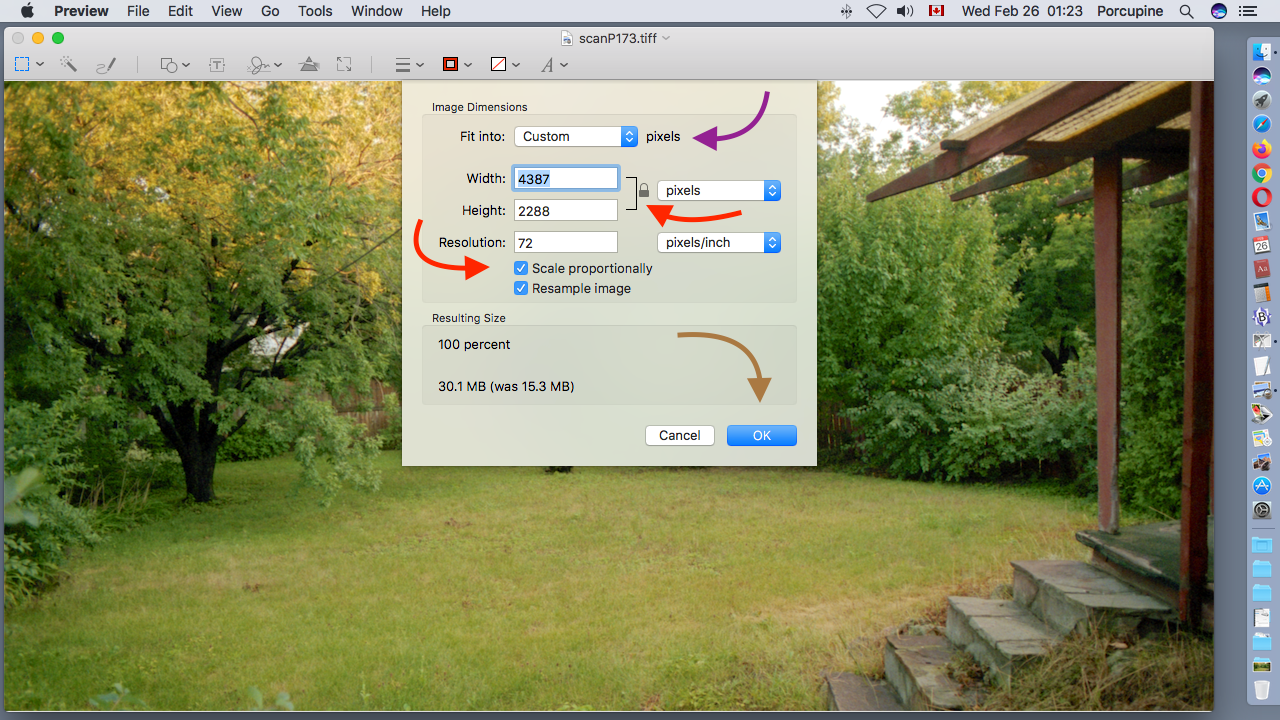
Task: Launch Siri from the Dock
Action: [x=1262, y=76]
